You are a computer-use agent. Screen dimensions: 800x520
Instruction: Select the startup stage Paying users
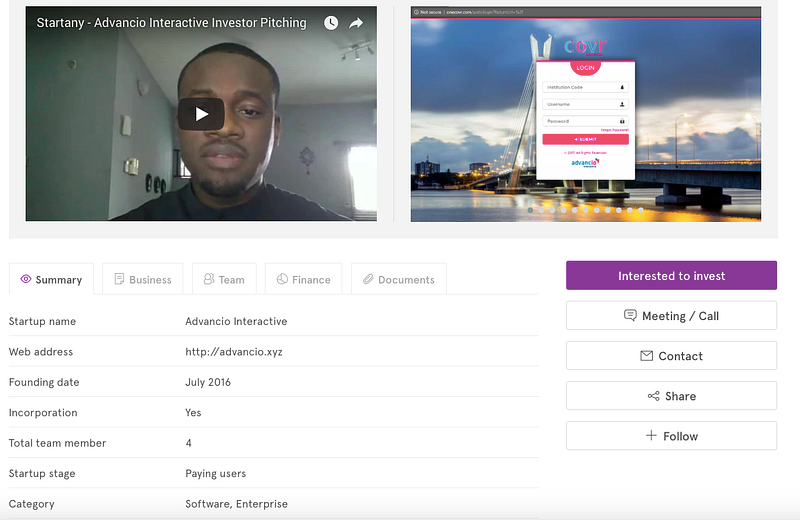(x=215, y=474)
